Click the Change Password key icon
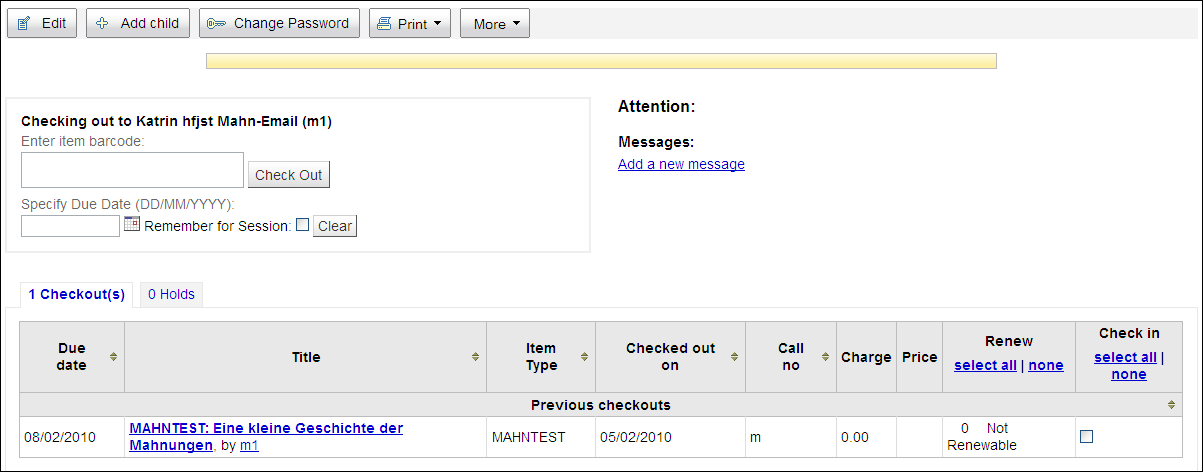Image resolution: width=1203 pixels, height=472 pixels. tap(216, 23)
